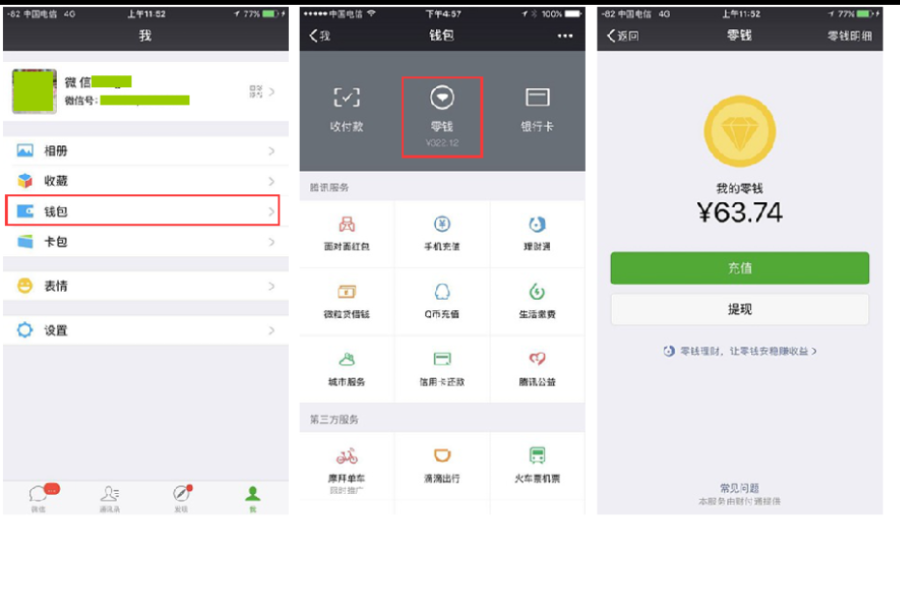900x609 pixels.
Task: Expand the 卡包 card pack chevron
Action: (271, 242)
